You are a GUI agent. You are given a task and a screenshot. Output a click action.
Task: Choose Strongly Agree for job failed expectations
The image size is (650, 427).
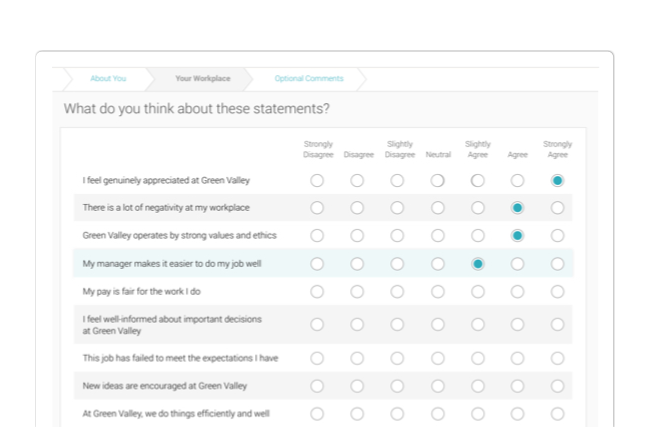point(557,358)
